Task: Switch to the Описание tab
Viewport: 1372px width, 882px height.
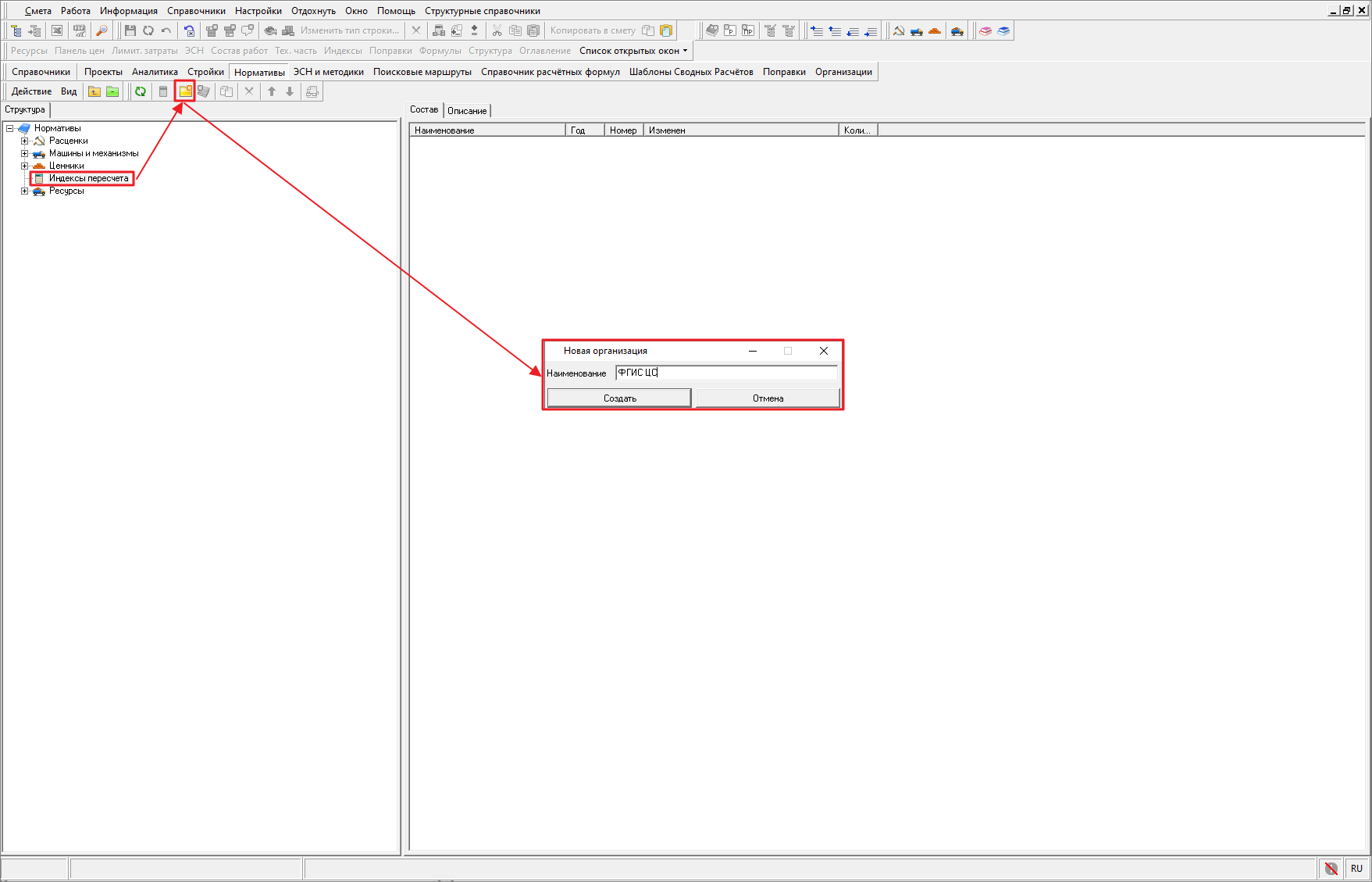Action: (x=467, y=111)
